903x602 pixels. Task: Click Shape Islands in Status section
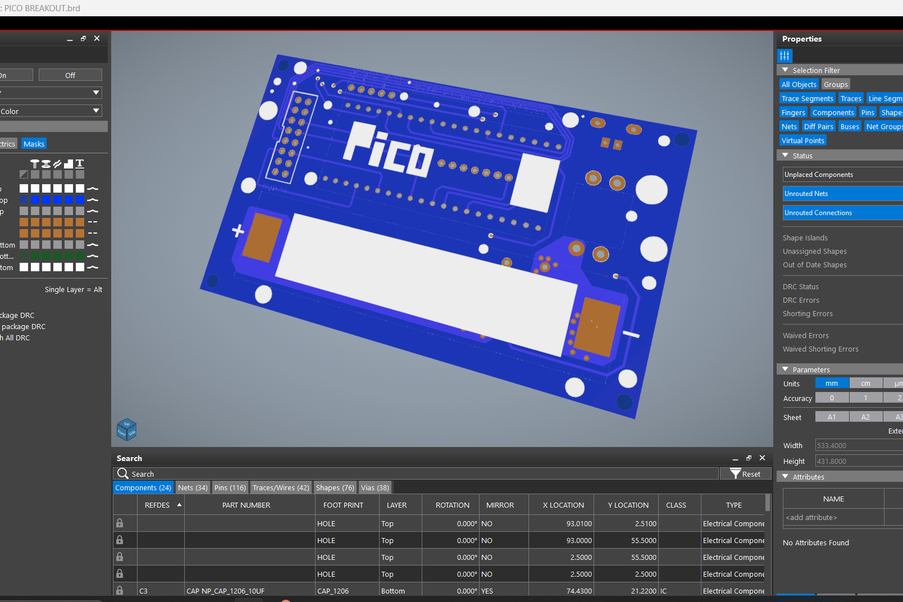(805, 238)
